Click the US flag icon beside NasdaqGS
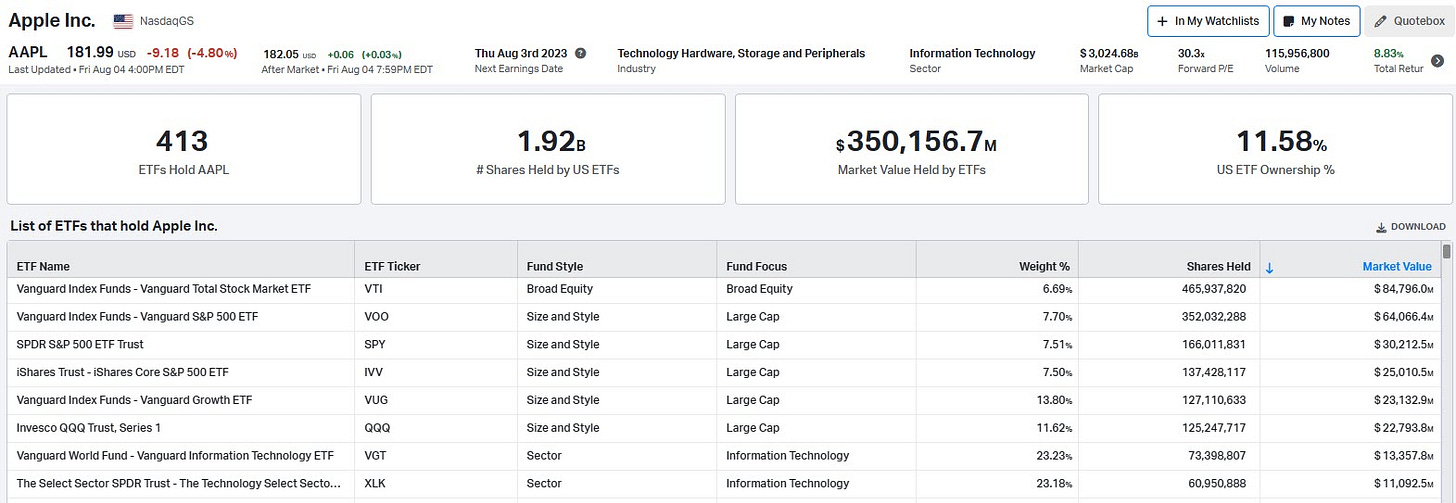The image size is (1456, 503). point(124,21)
